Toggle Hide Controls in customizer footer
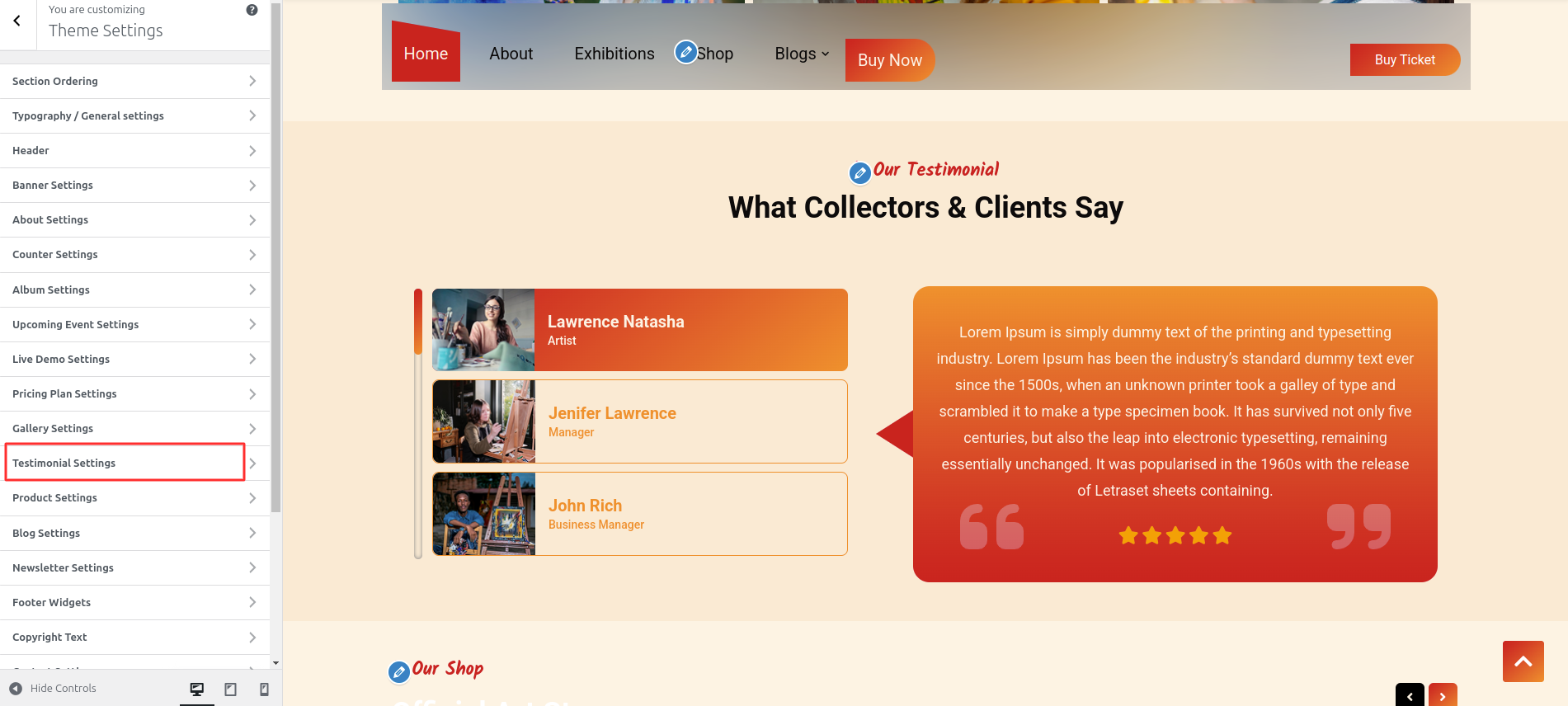 pyautogui.click(x=54, y=689)
